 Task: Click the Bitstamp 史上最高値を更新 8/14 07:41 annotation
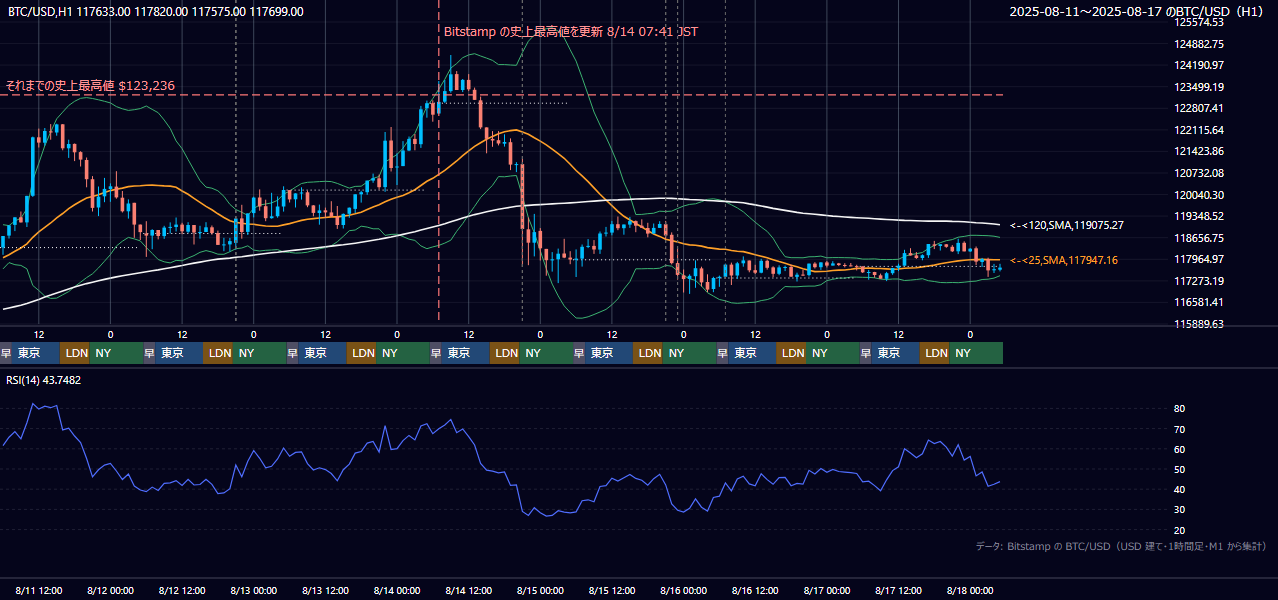(570, 31)
